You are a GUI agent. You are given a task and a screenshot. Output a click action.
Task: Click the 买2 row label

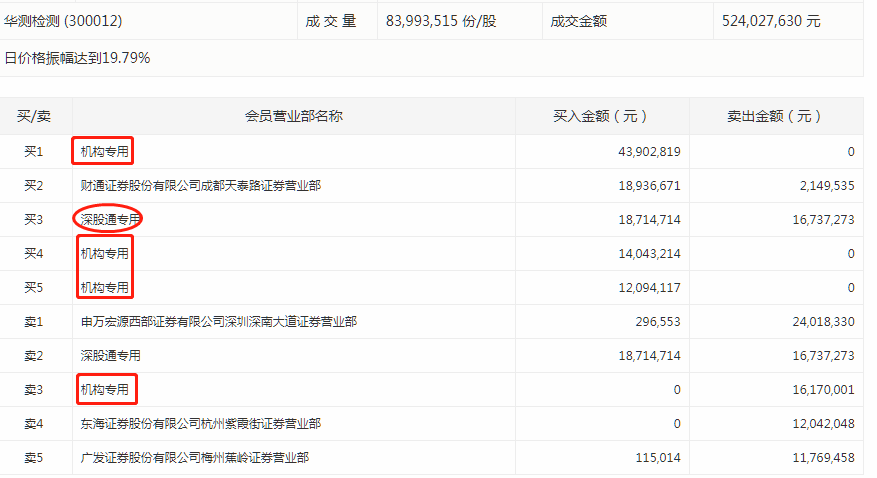[34, 186]
